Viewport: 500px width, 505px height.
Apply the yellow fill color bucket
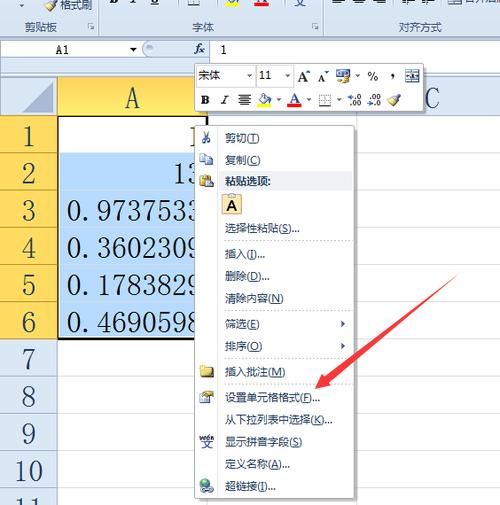[x=265, y=100]
